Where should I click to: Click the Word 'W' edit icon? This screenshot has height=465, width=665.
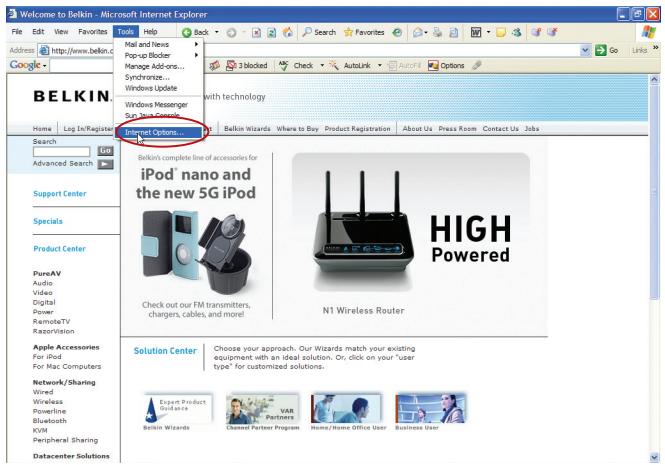coord(476,32)
